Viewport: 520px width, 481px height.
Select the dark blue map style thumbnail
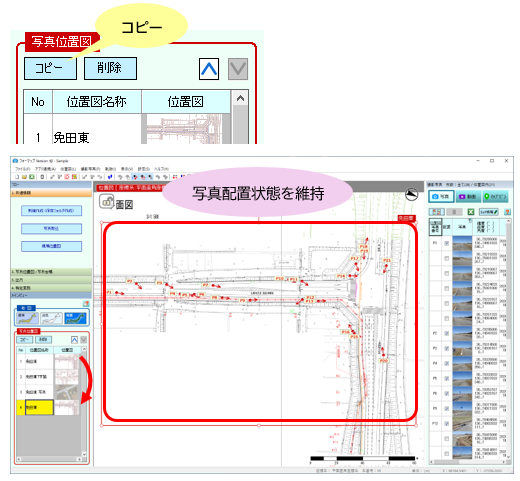point(75,318)
